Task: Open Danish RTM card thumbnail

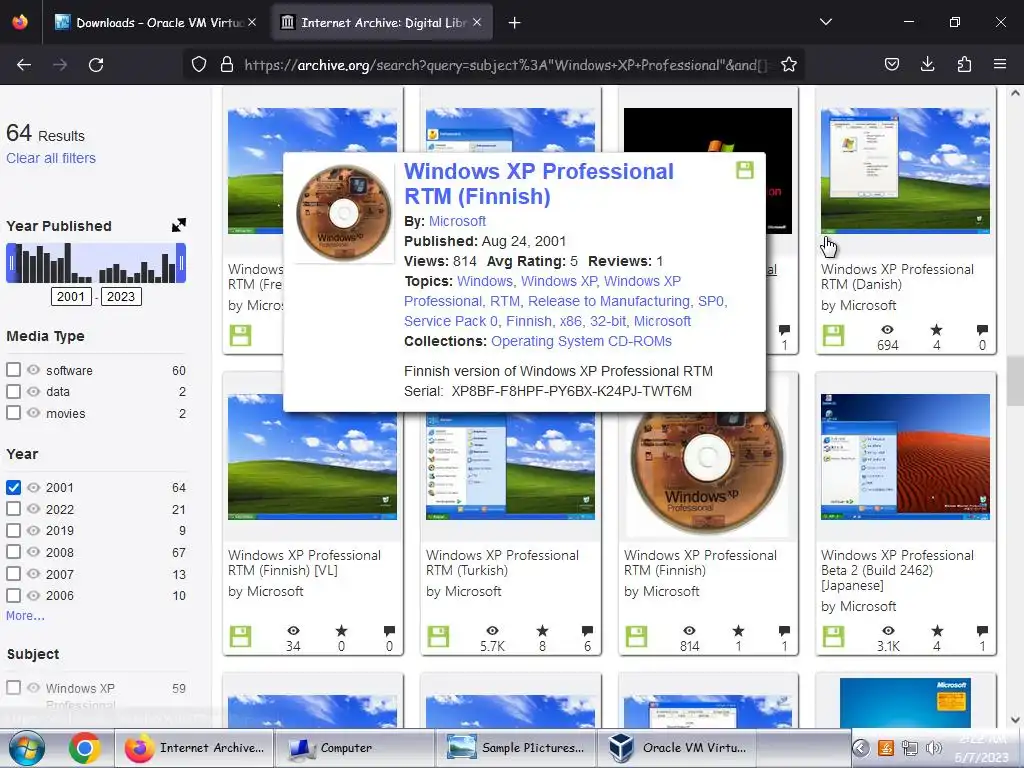Action: click(905, 170)
